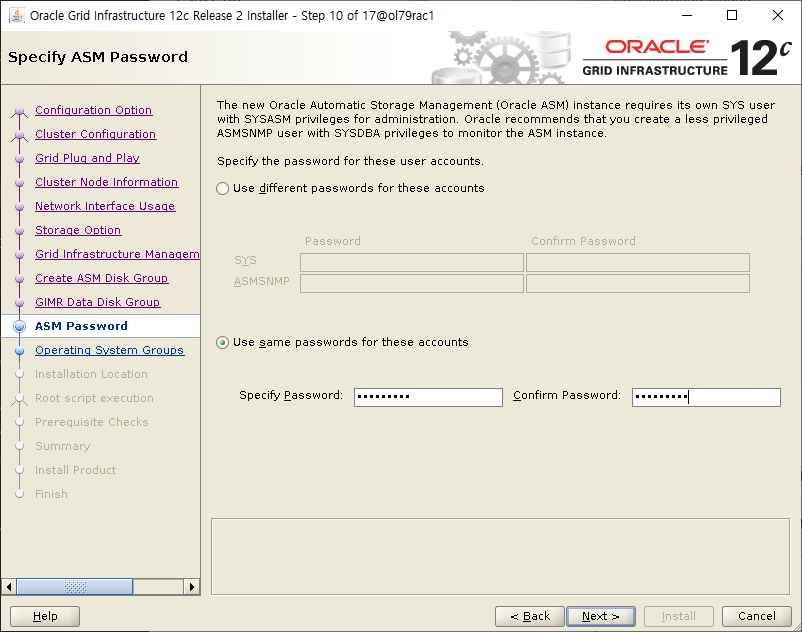Click the Storage Option step bullet icon
This screenshot has width=802, height=632.
point(19,231)
